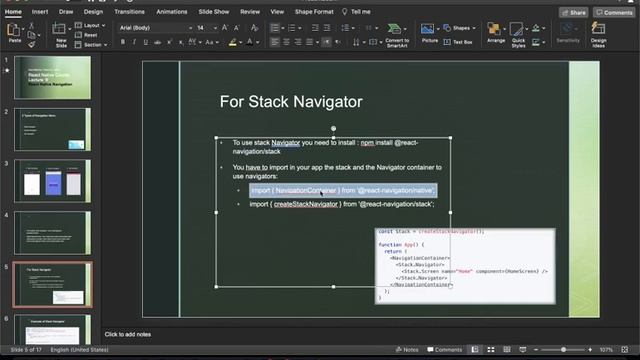Click the Reset button
640x360 pixels.
click(x=86, y=35)
